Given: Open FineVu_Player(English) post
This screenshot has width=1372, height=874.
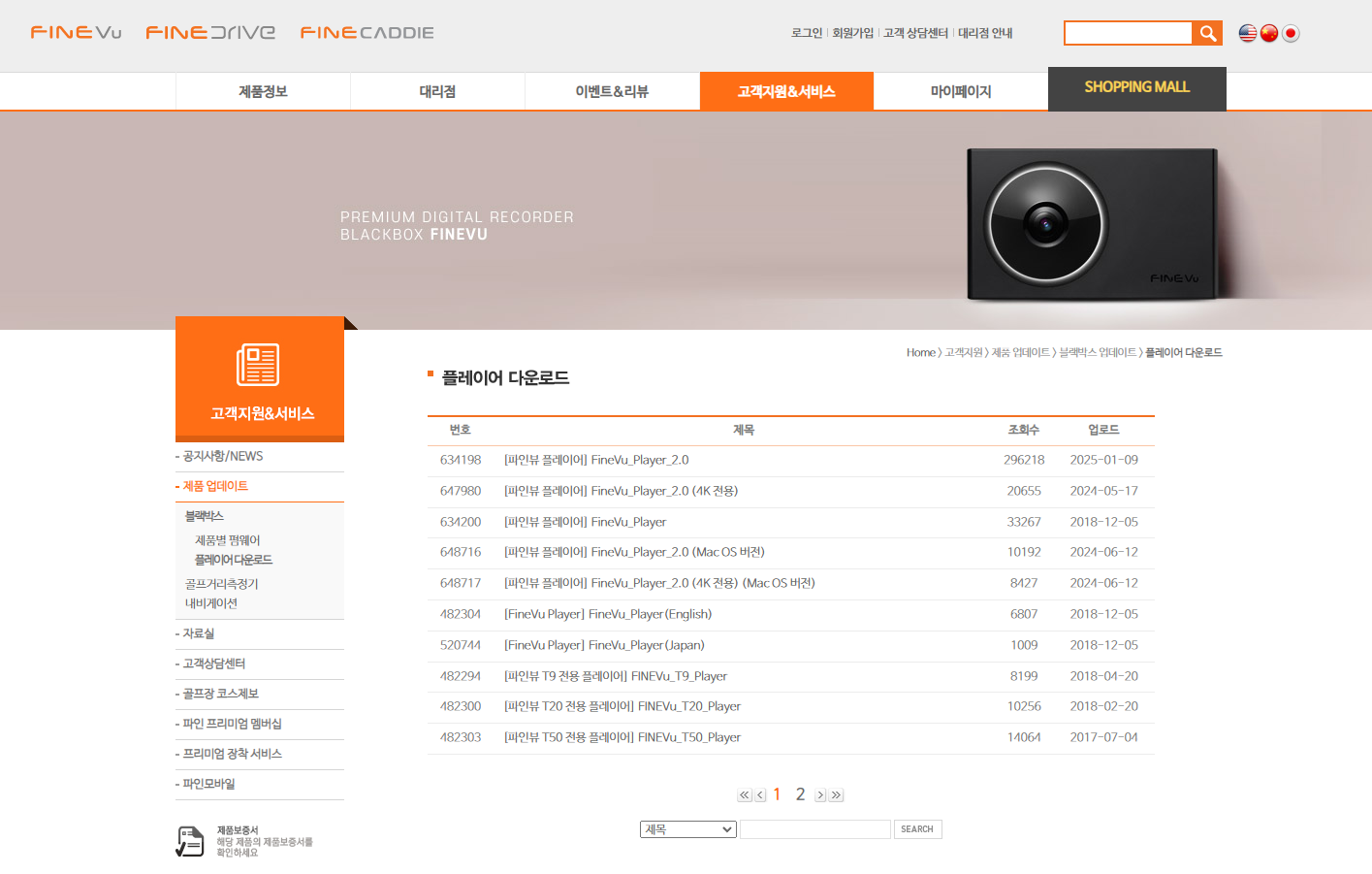Looking at the screenshot, I should [608, 614].
